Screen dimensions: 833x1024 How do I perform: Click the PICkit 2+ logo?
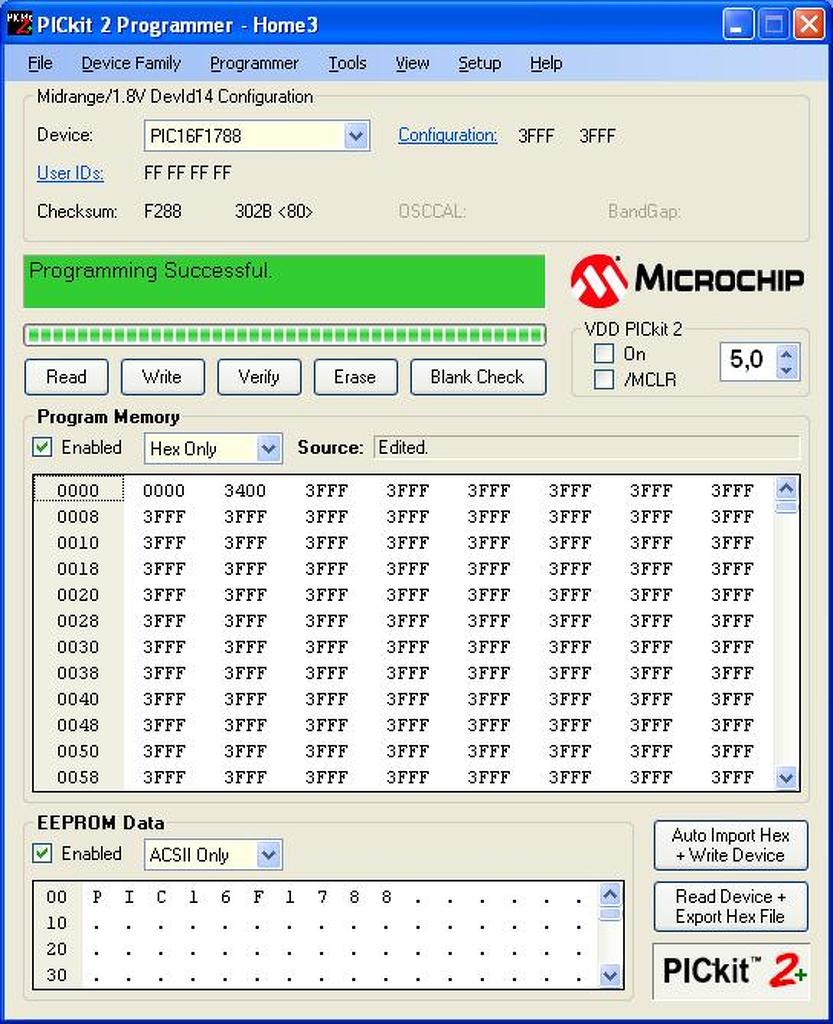coord(731,970)
